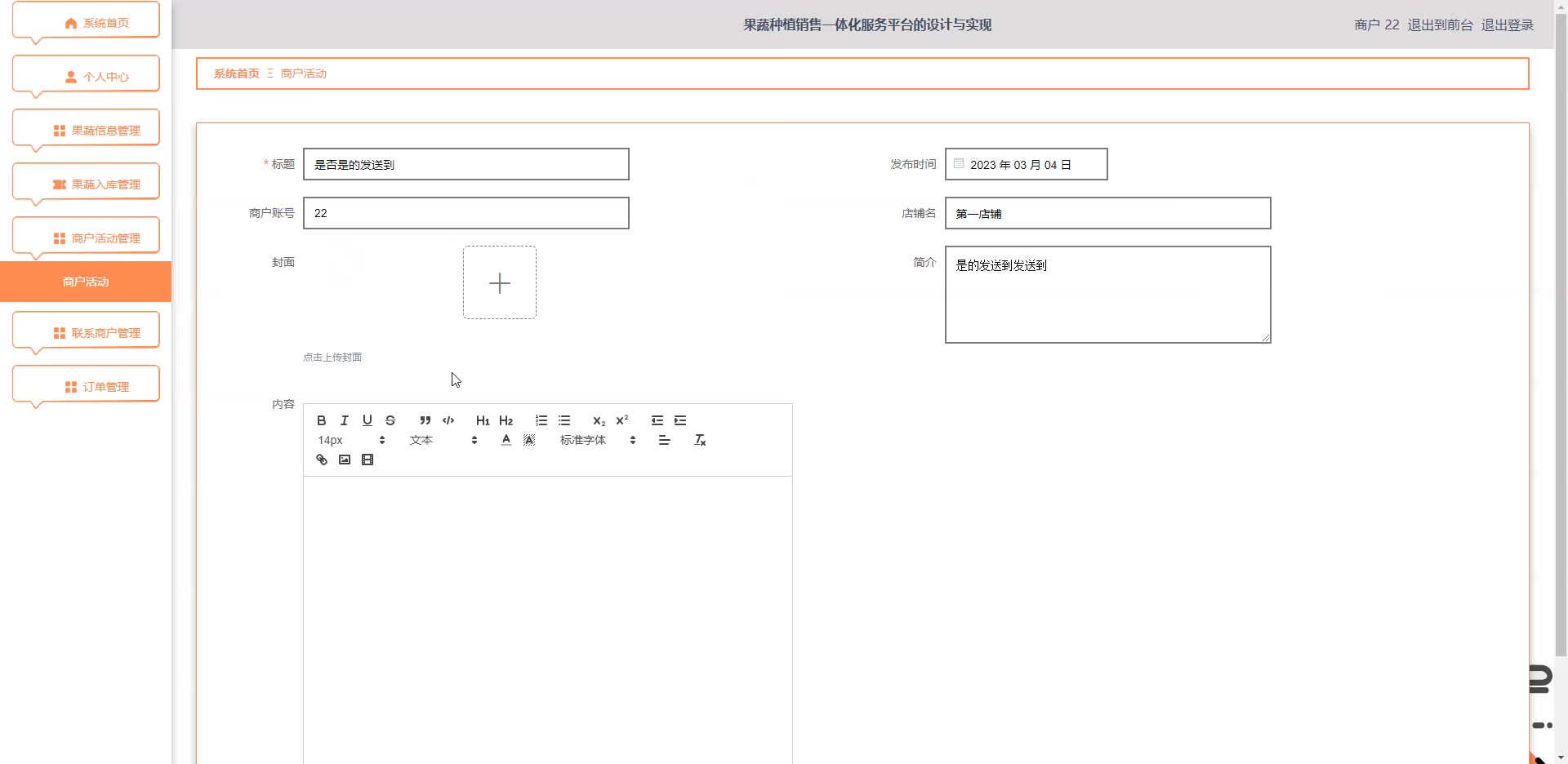This screenshot has height=764, width=1568.
Task: Increase the indent in the editor
Action: (x=680, y=420)
